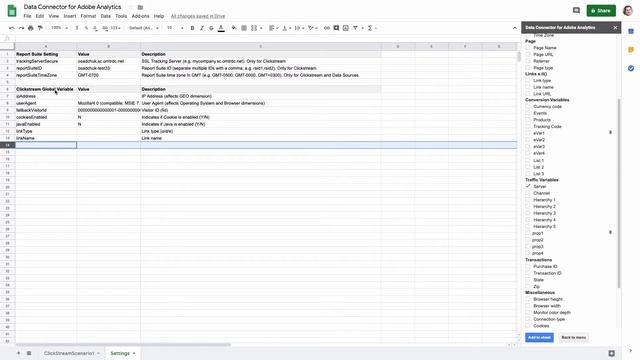The height and width of the screenshot is (360, 640).
Task: Open the Insert menu
Action: pos(70,16)
